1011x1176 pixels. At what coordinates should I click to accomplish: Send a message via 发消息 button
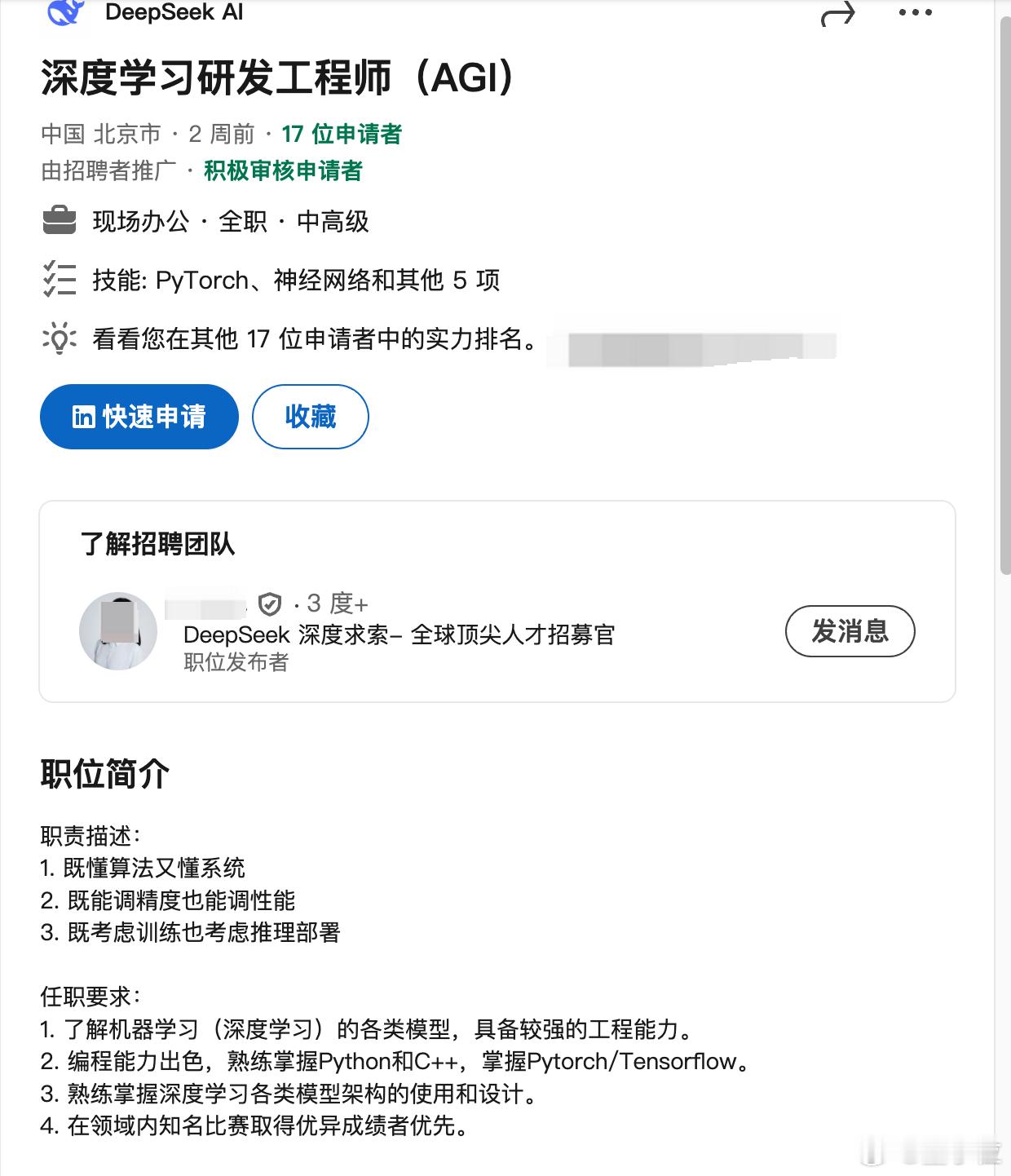(850, 631)
